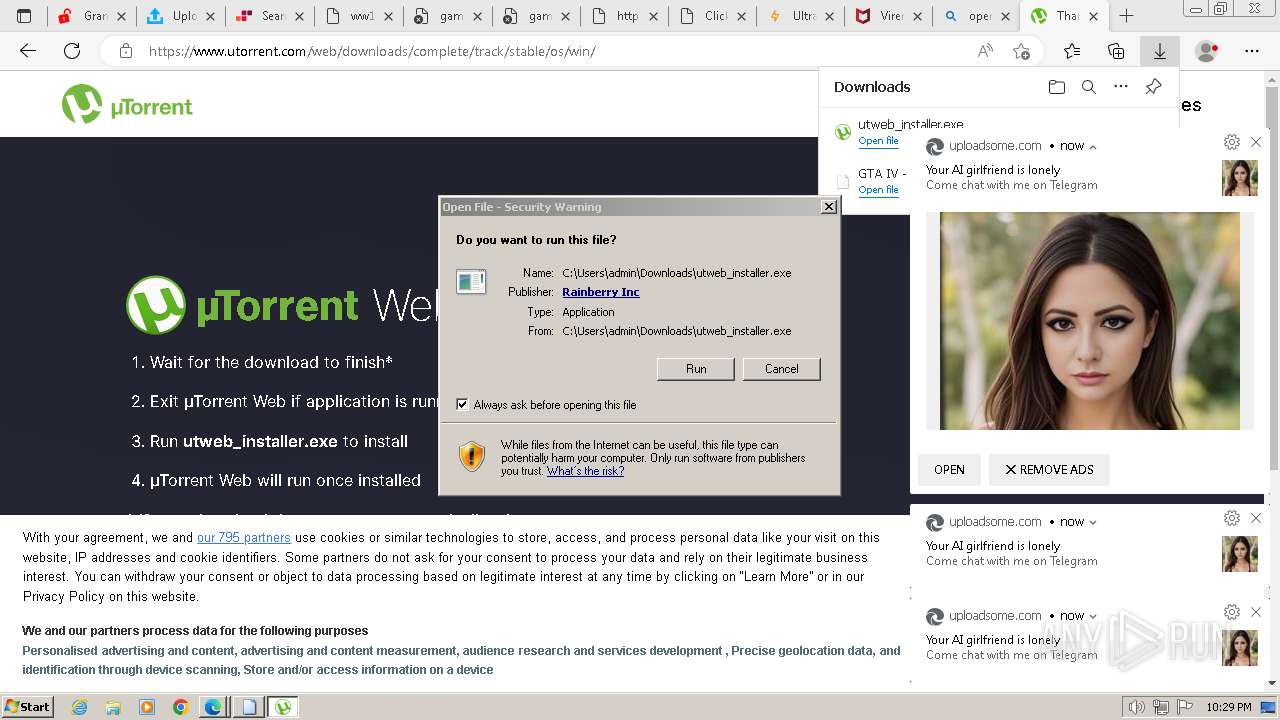Dismiss the top uploadsome notification
The image size is (1280, 720).
(1256, 142)
